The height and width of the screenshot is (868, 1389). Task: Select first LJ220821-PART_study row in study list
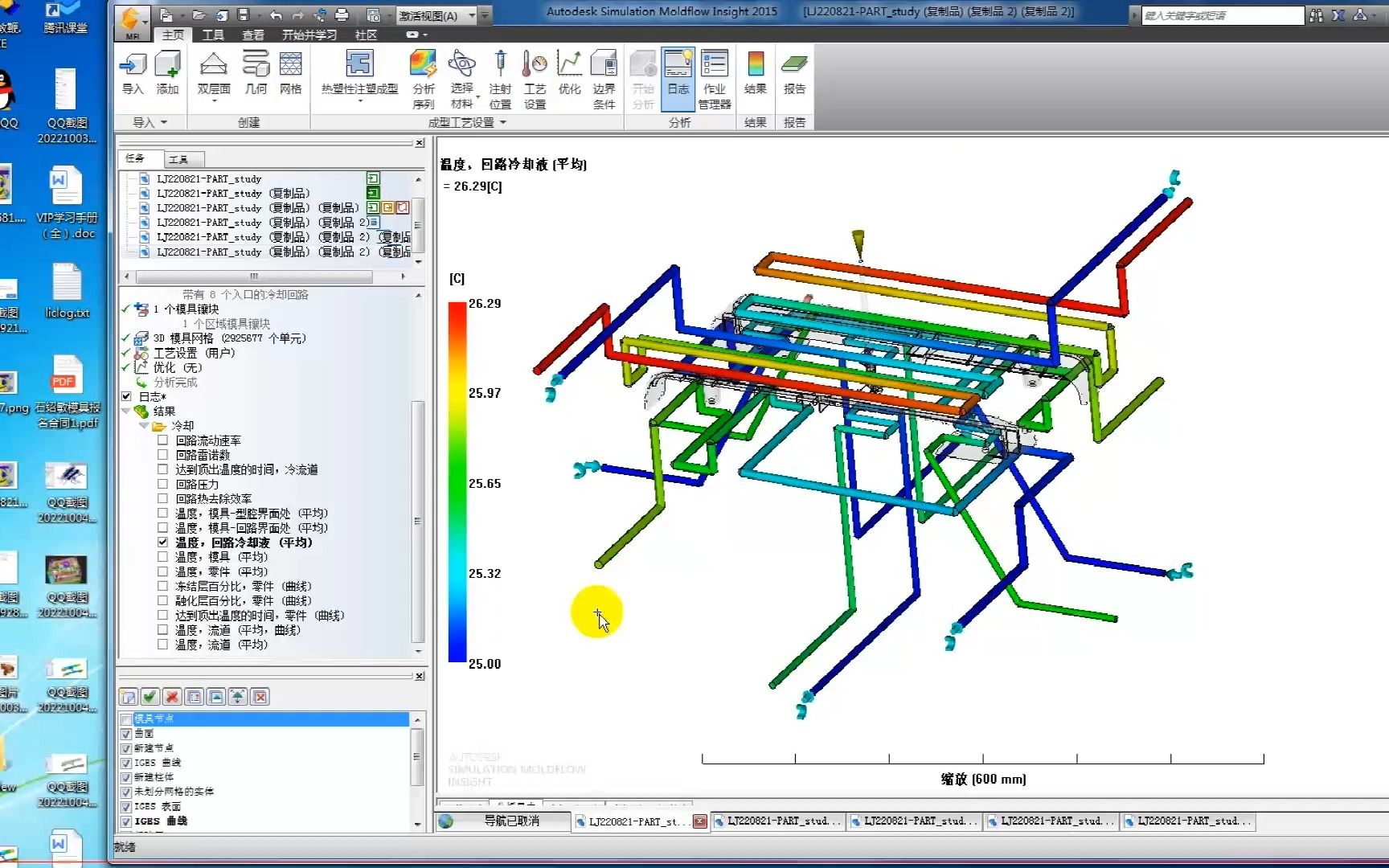click(209, 178)
